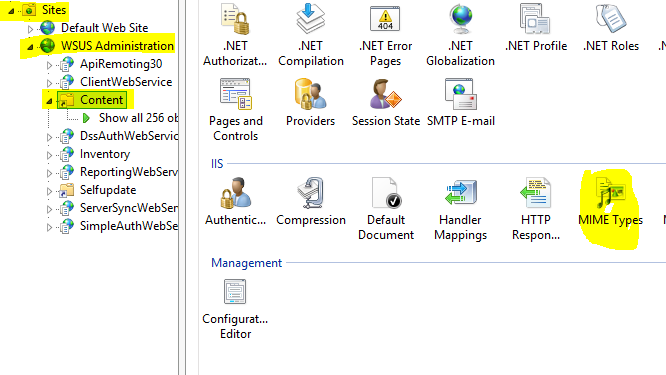Expand the Default Web Site node

(30, 29)
